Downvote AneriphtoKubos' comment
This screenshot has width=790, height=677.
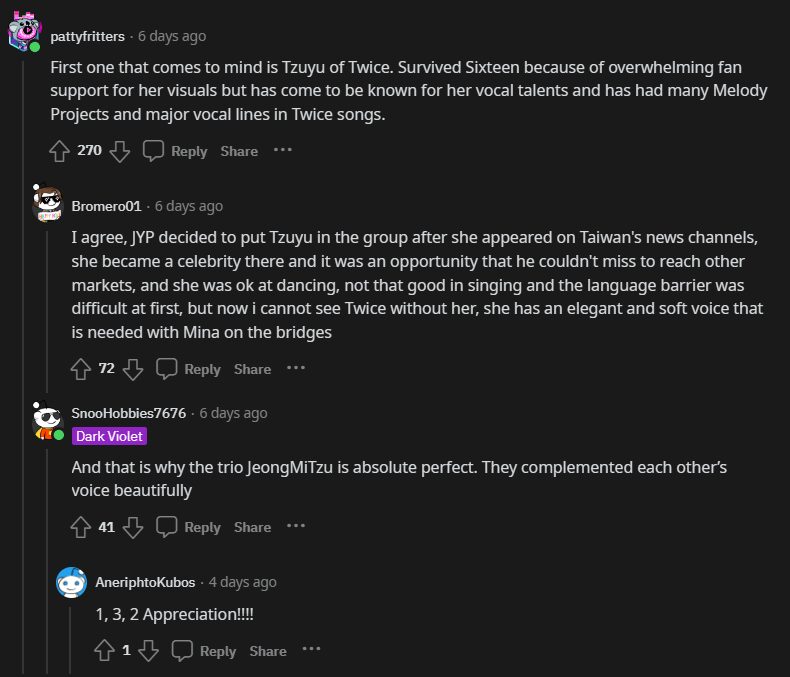[x=148, y=651]
